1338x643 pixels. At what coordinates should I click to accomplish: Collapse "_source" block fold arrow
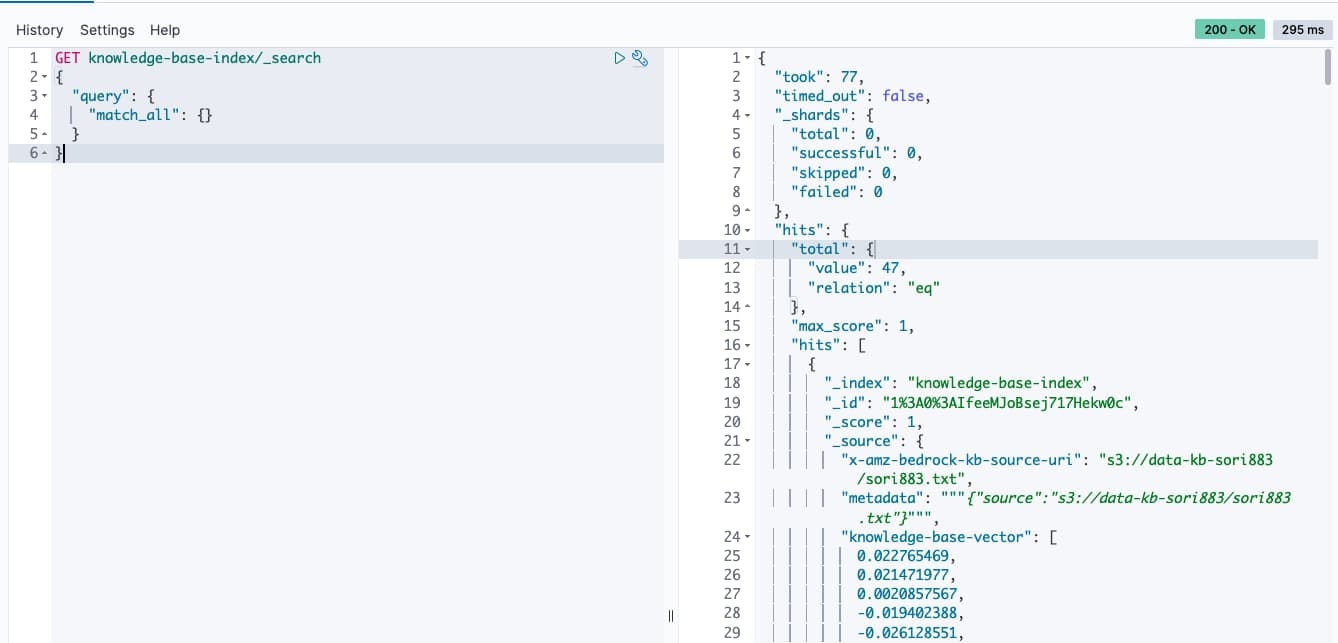pyautogui.click(x=748, y=441)
